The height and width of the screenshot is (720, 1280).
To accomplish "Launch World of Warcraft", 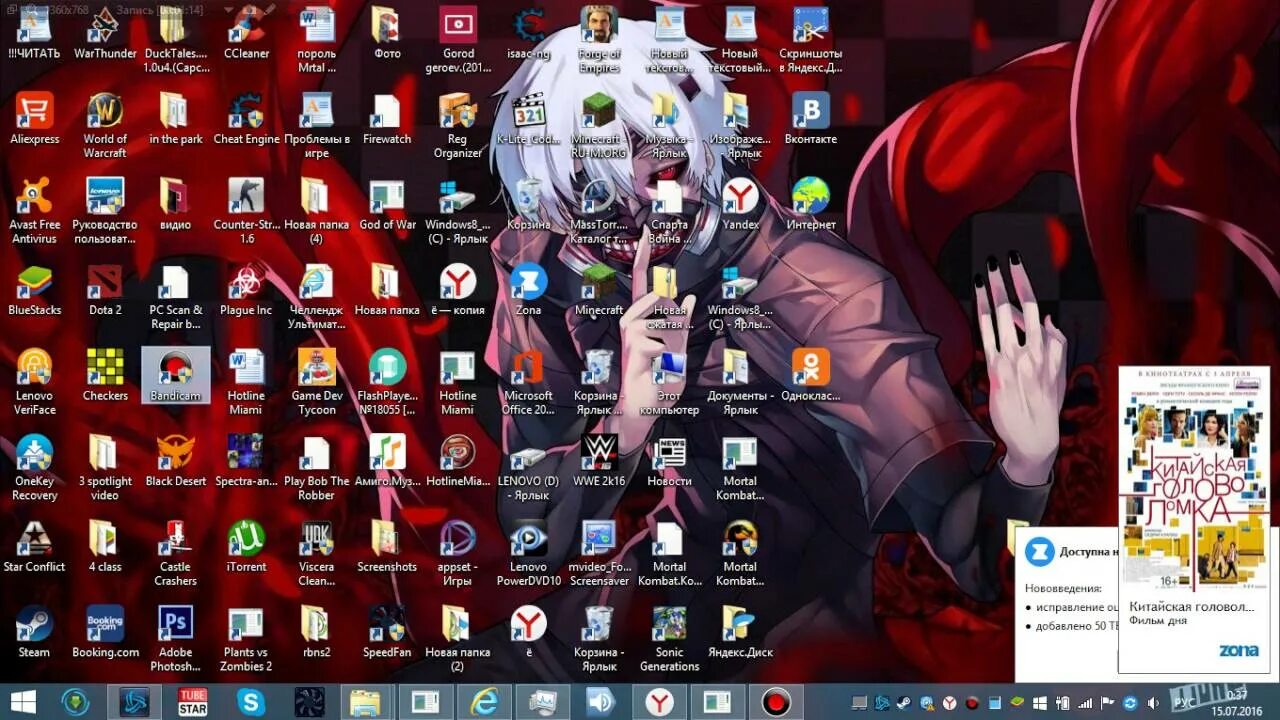I will [x=105, y=125].
